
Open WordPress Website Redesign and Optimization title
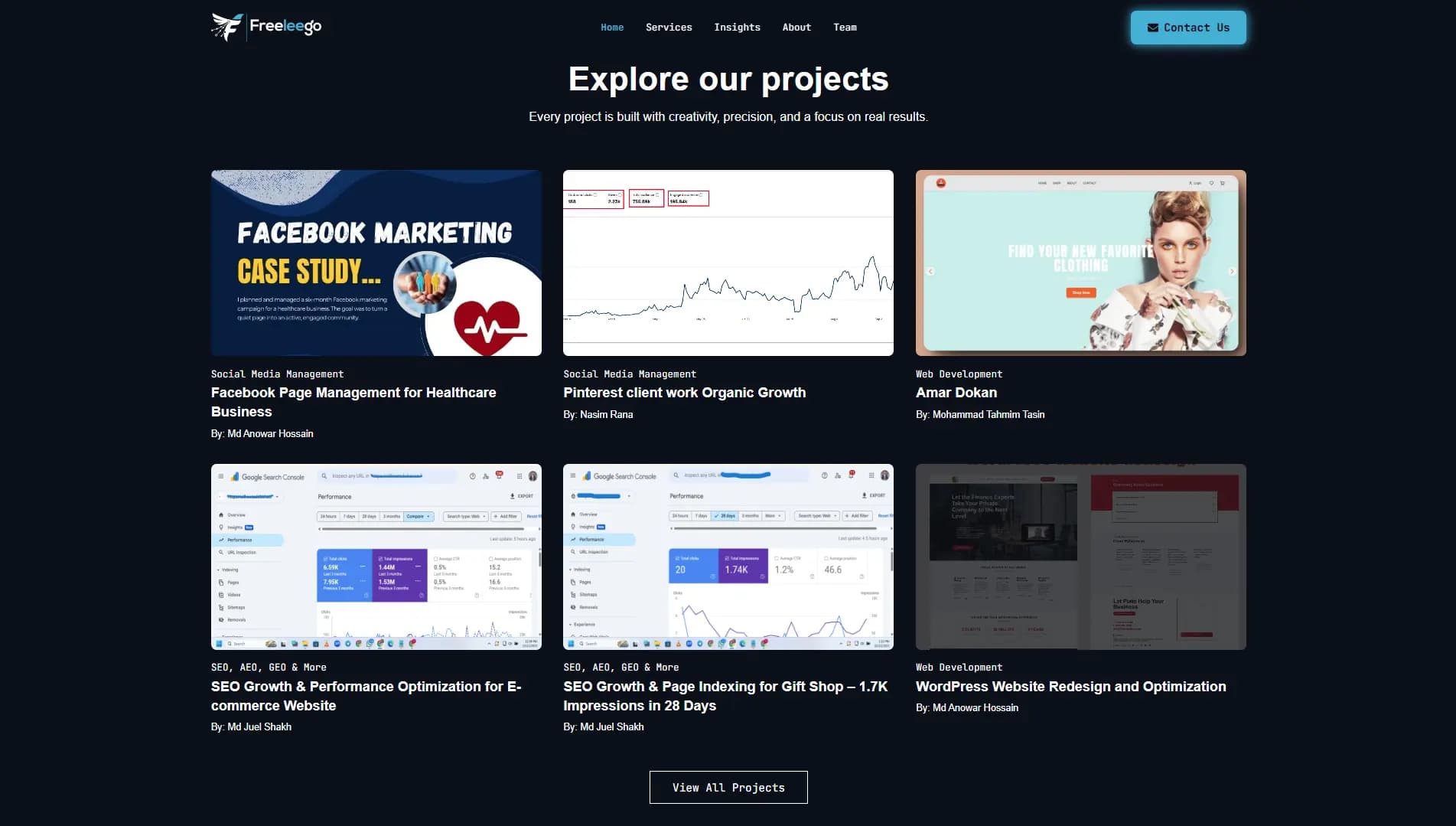pos(1071,687)
